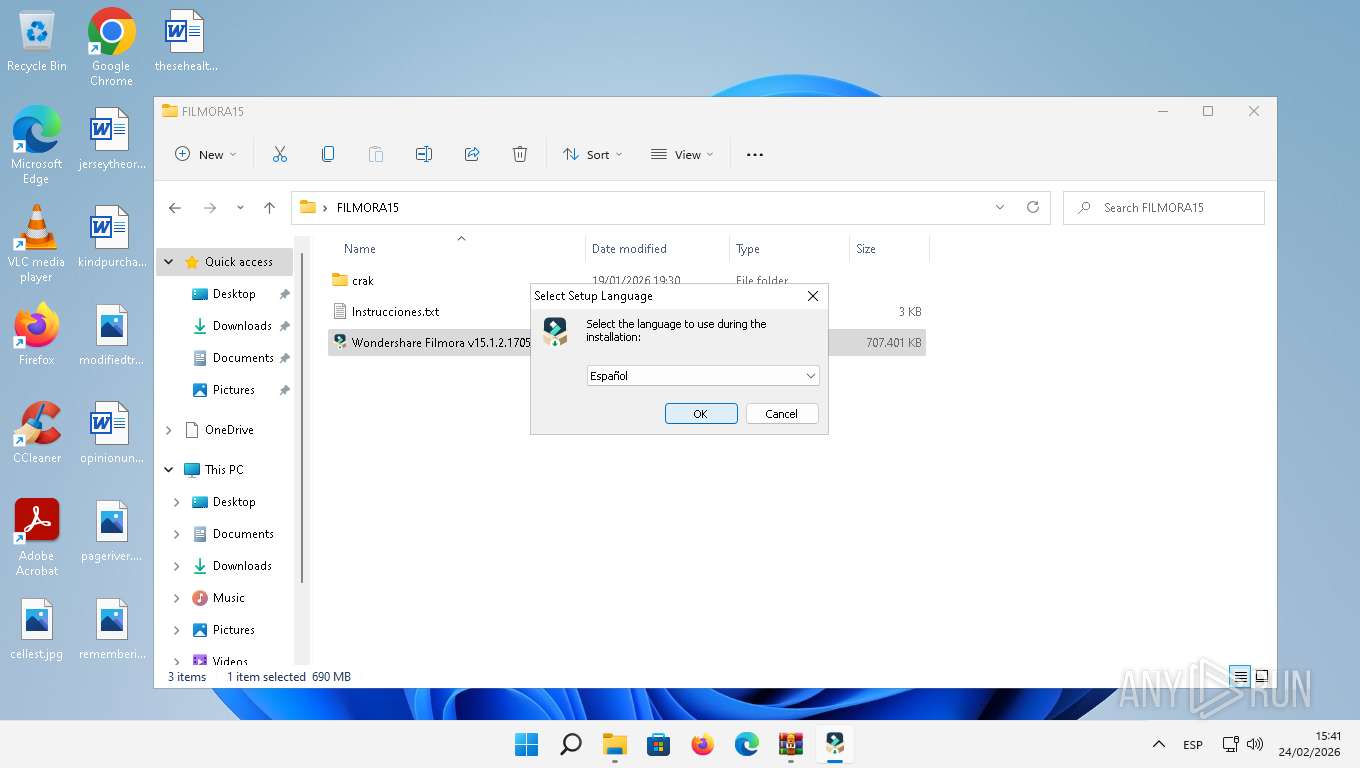1360x768 pixels.
Task: Click the Copy icon in Explorer toolbar
Action: pos(328,154)
